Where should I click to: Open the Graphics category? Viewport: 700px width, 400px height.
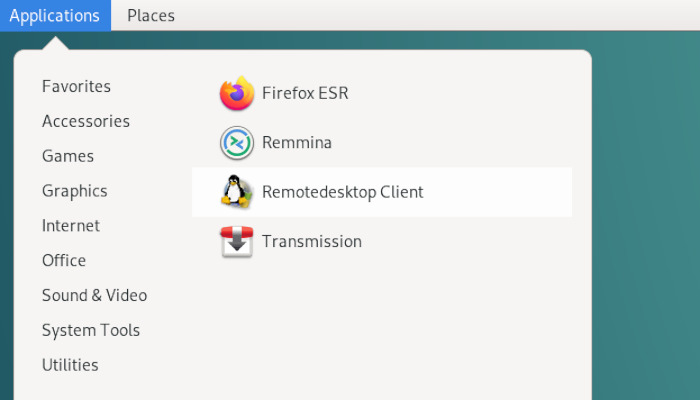tap(75, 191)
